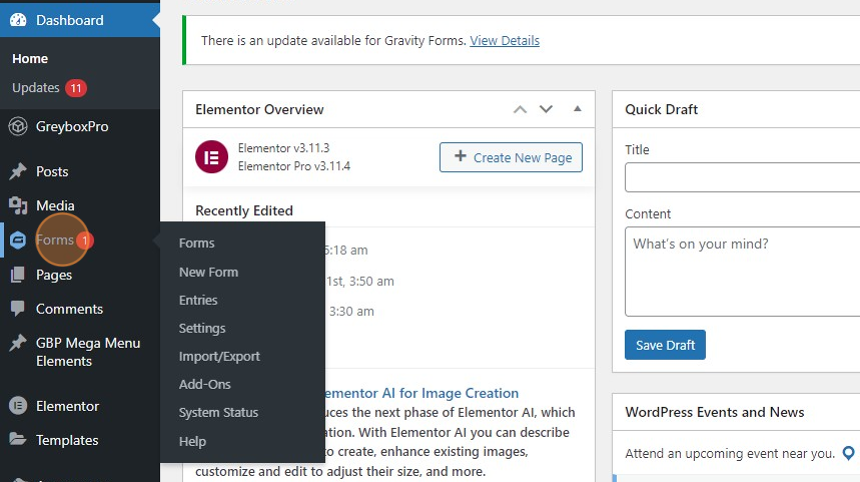Image resolution: width=860 pixels, height=482 pixels.
Task: Open Forms in the flyout submenu
Action: click(196, 243)
